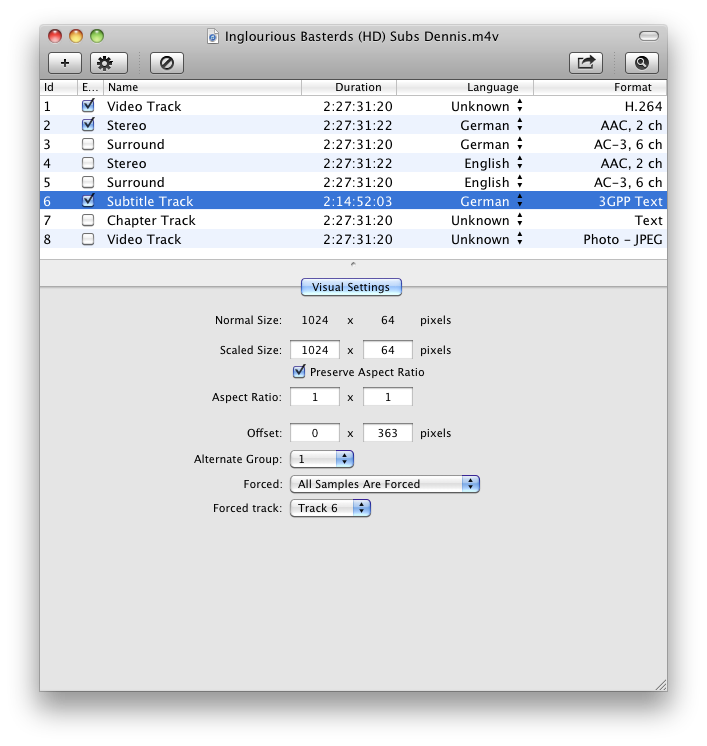
Task: Click the Aspect Ratio second field
Action: (x=388, y=397)
